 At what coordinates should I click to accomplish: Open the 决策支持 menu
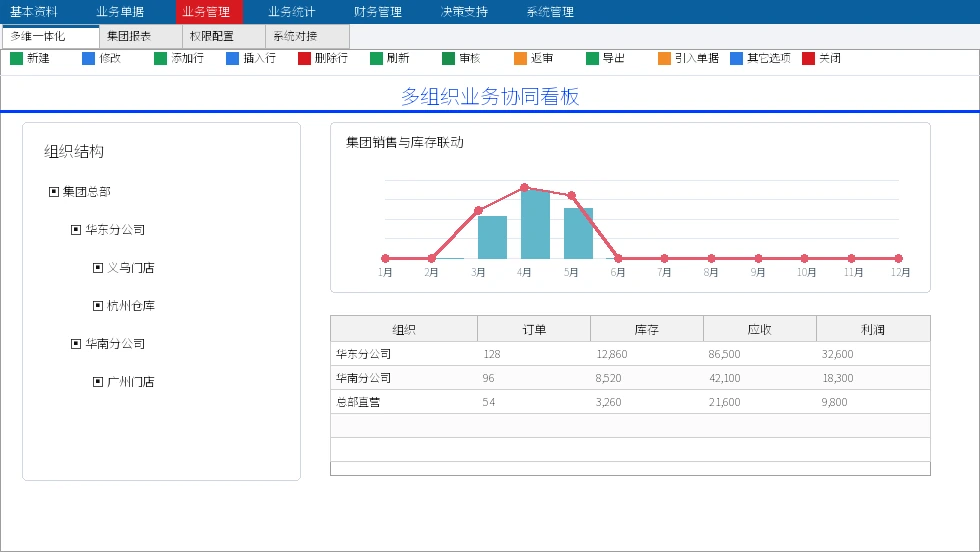464,12
